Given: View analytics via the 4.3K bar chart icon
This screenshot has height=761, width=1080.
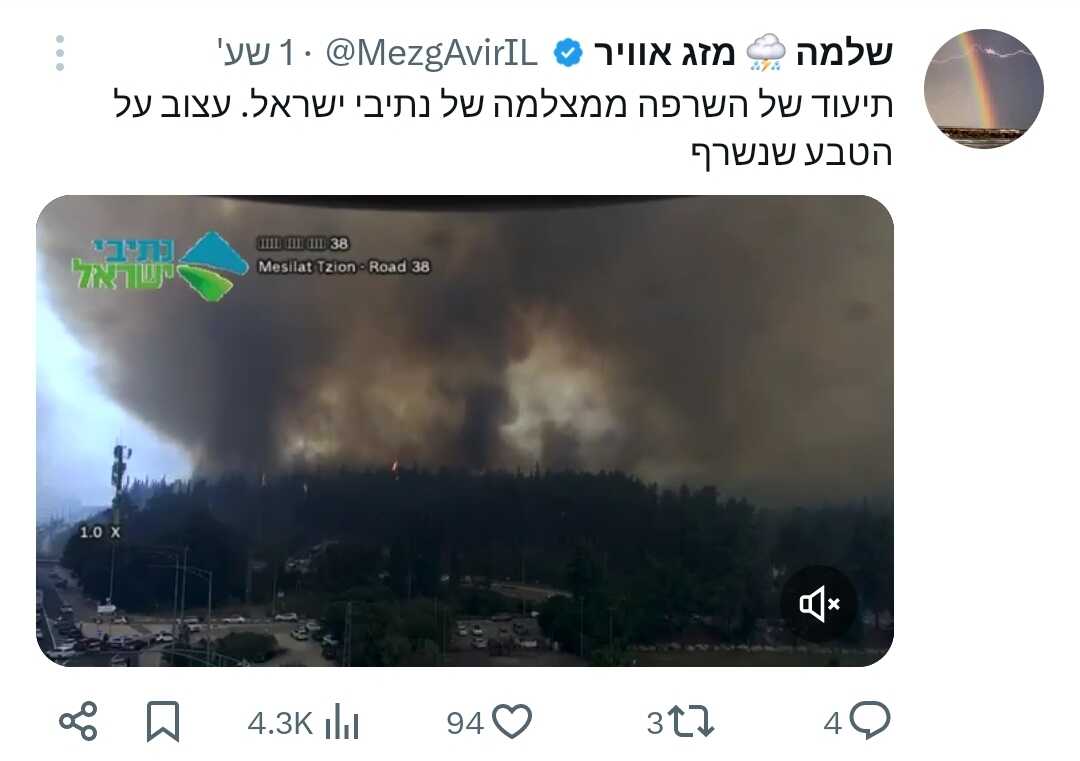Looking at the screenshot, I should tap(342, 722).
